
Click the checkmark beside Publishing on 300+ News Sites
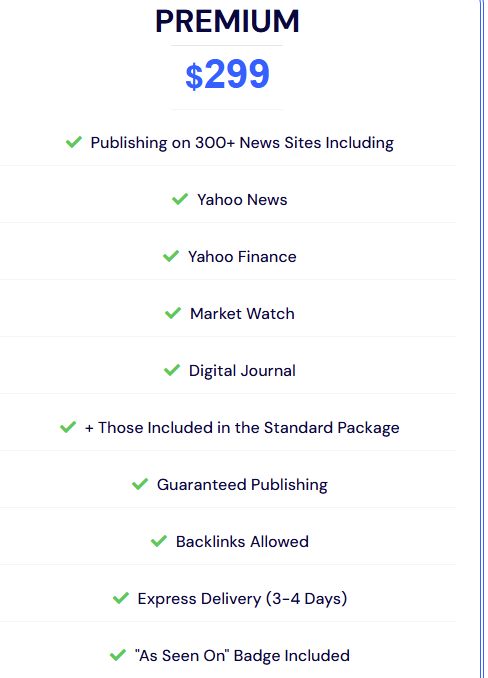74,142
